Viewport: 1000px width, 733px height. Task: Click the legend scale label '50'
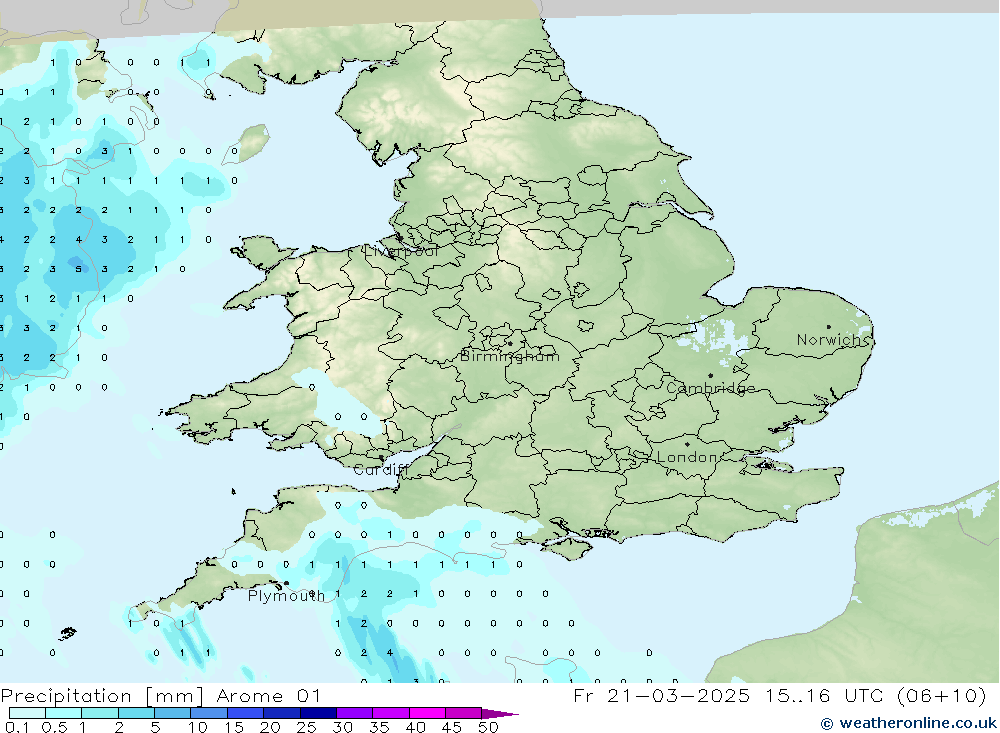488,727
